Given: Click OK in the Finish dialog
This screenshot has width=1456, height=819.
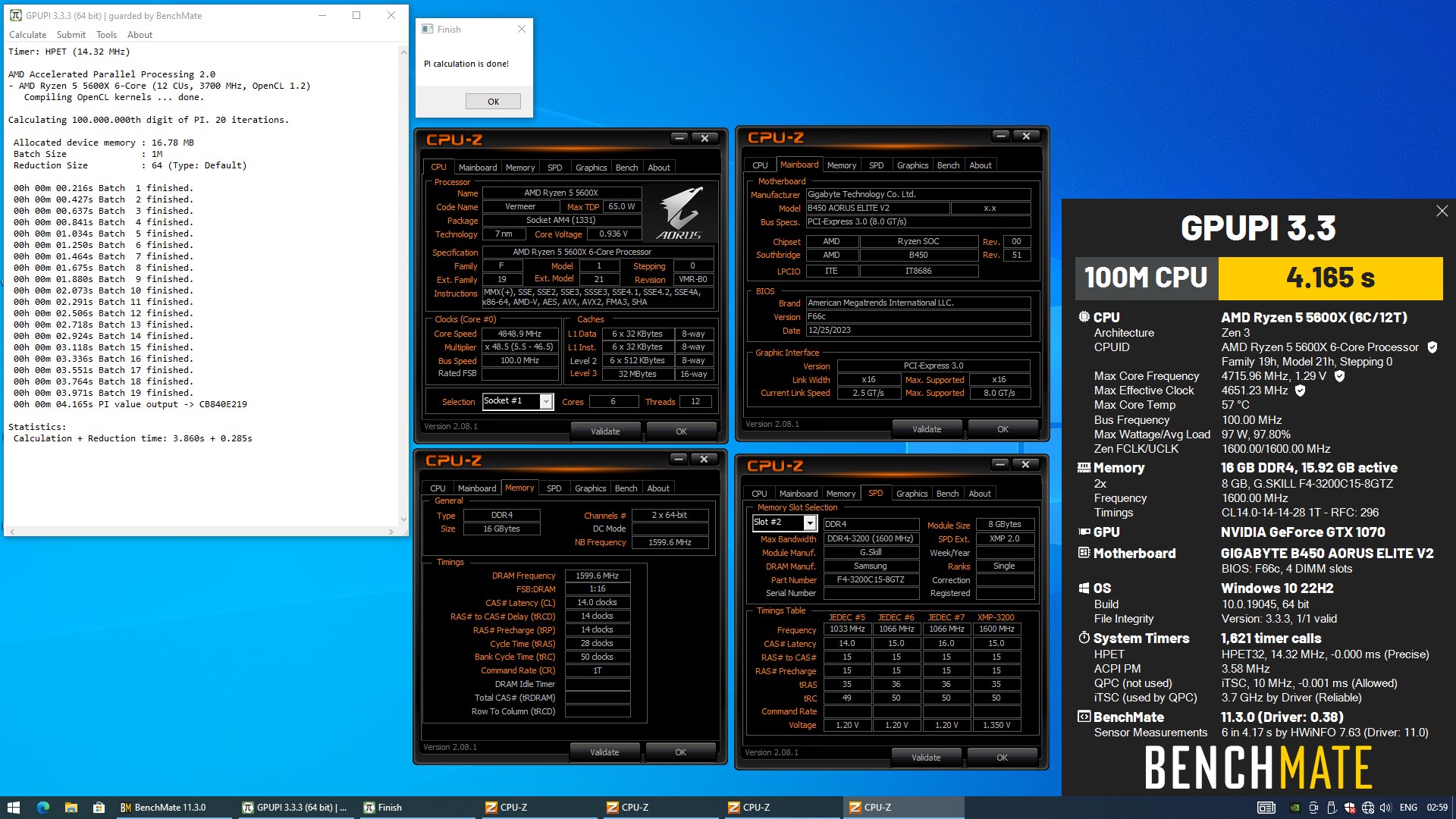Looking at the screenshot, I should (x=493, y=102).
